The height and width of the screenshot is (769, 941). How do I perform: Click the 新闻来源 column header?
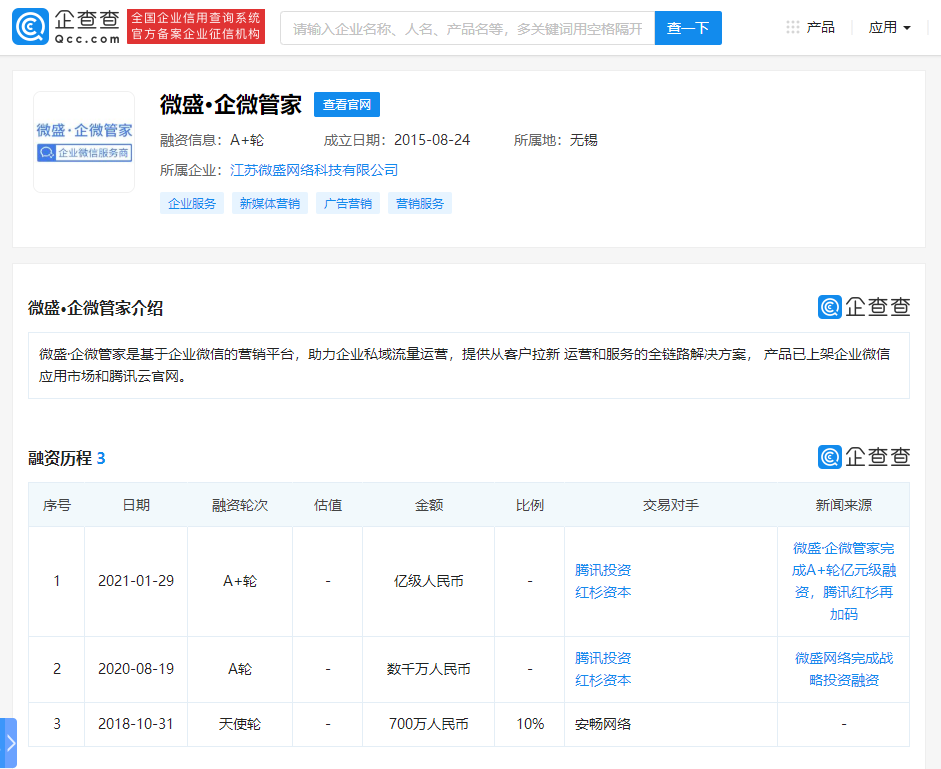coord(844,505)
